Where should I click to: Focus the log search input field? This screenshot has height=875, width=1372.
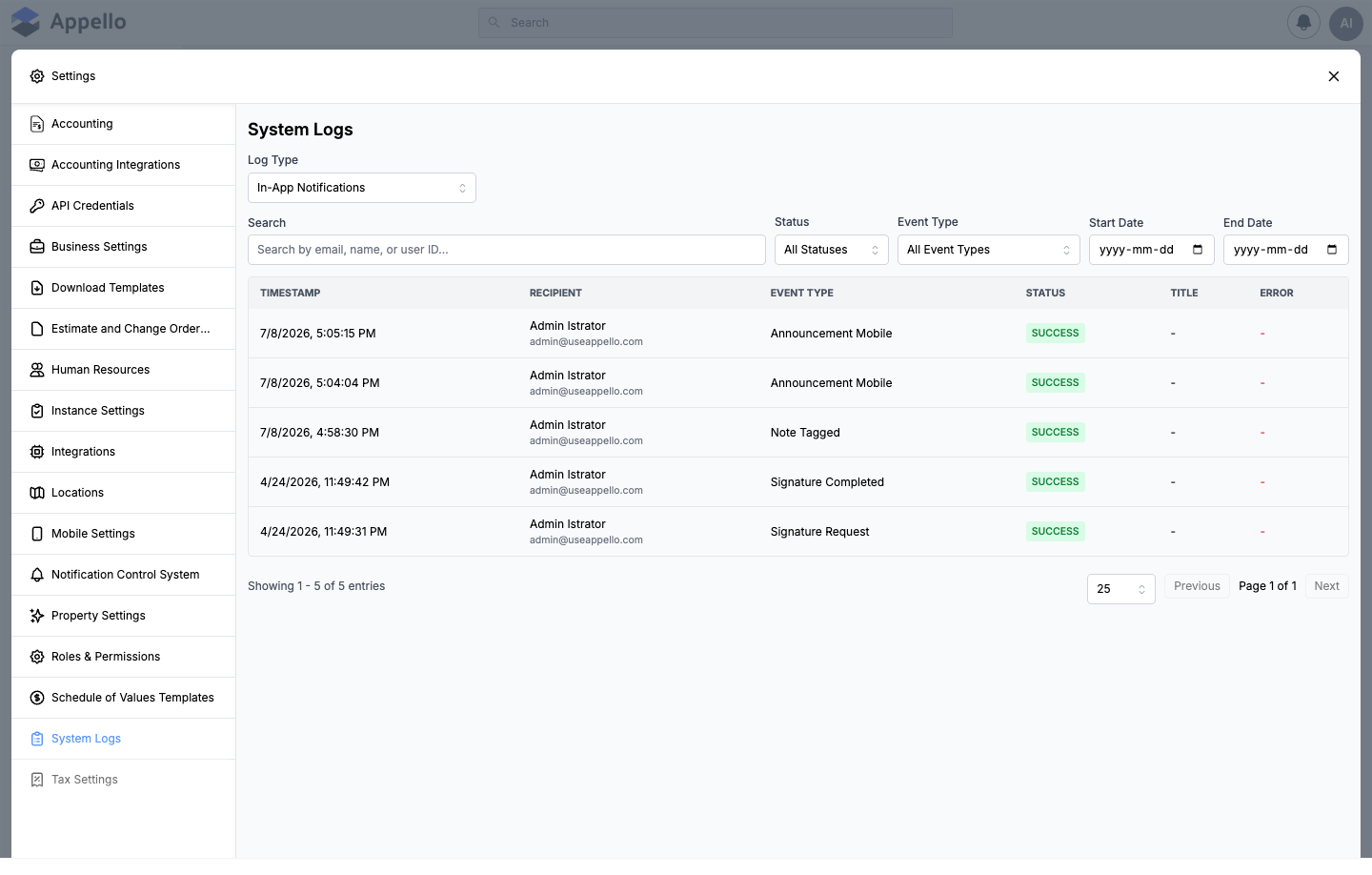(507, 250)
